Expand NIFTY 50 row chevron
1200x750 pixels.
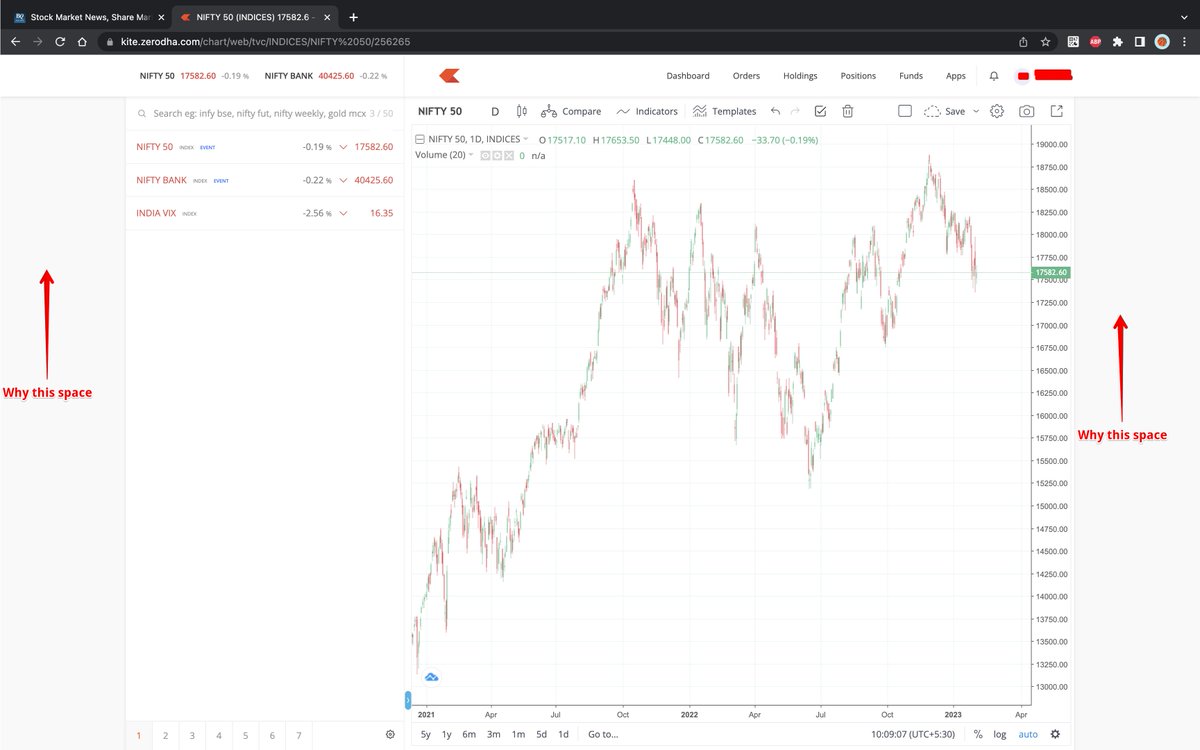tap(343, 147)
